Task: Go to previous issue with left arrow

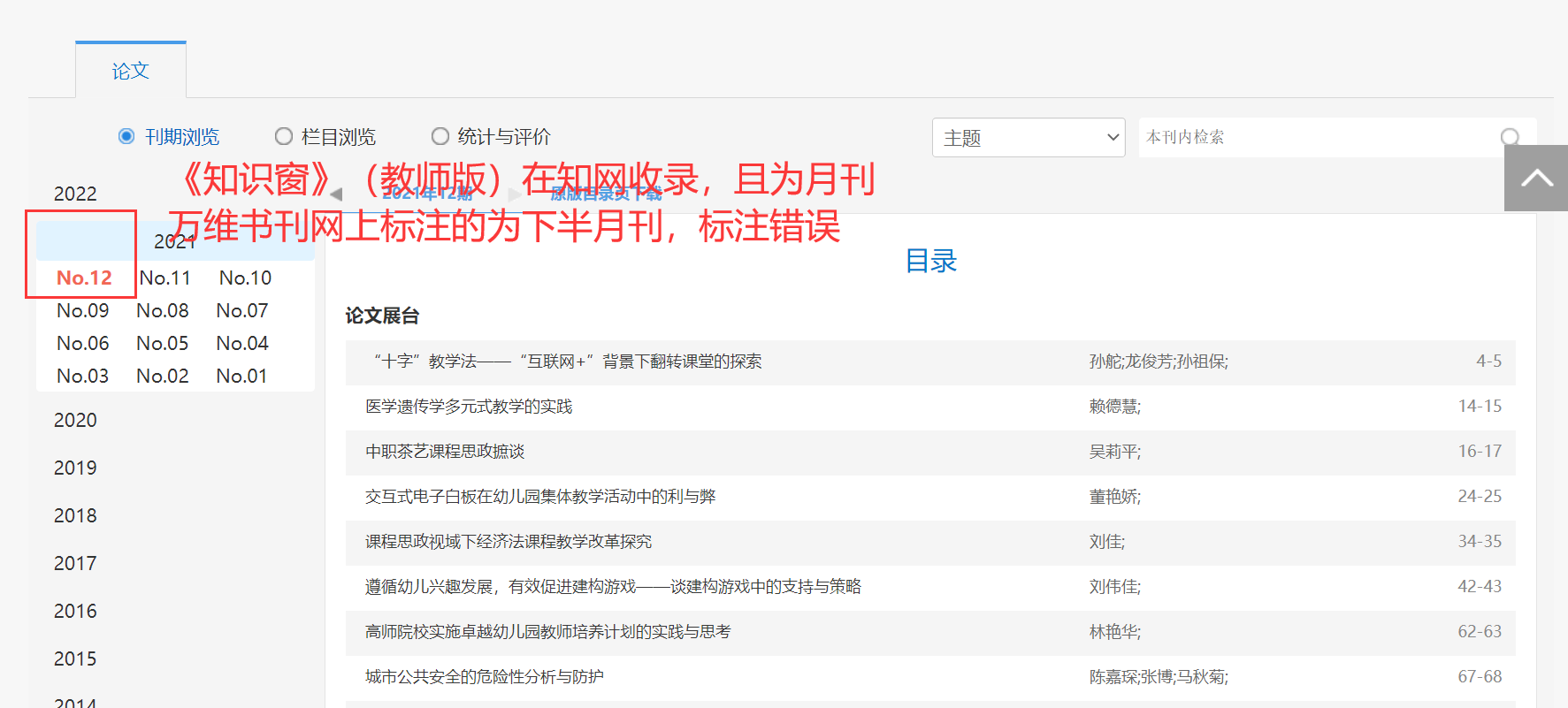Action: [336, 194]
